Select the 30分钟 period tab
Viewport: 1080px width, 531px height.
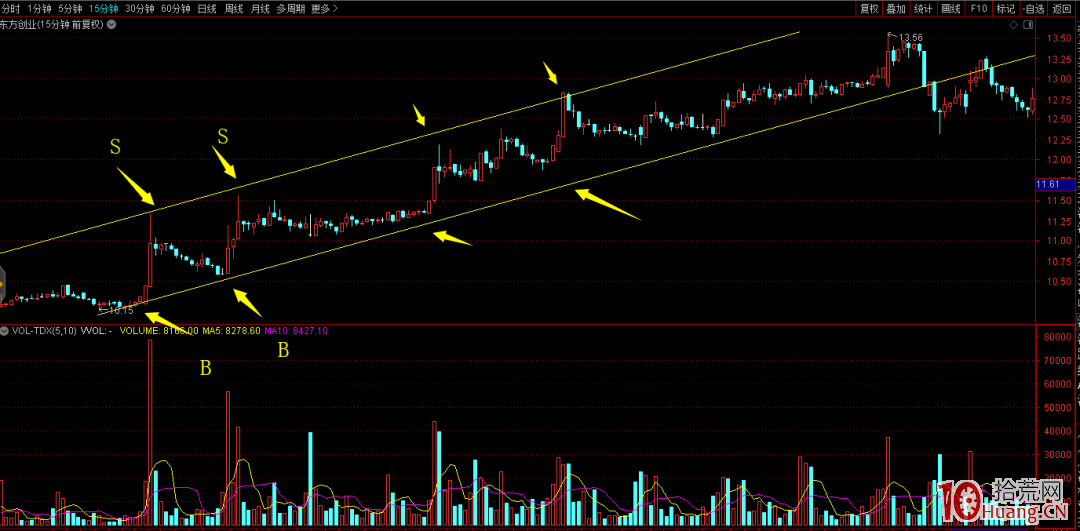(139, 9)
